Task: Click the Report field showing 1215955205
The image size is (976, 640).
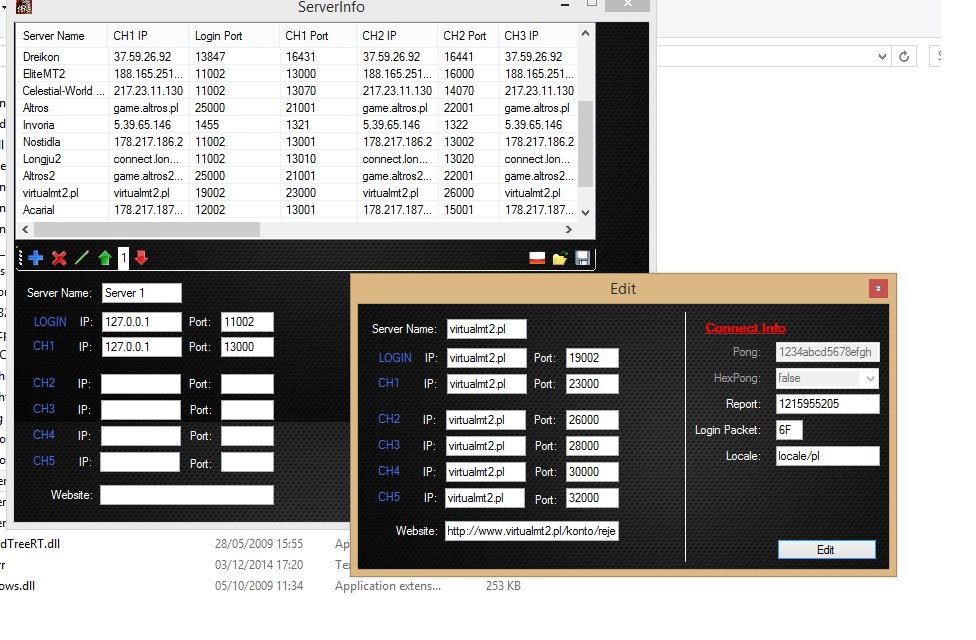Action: (x=828, y=404)
